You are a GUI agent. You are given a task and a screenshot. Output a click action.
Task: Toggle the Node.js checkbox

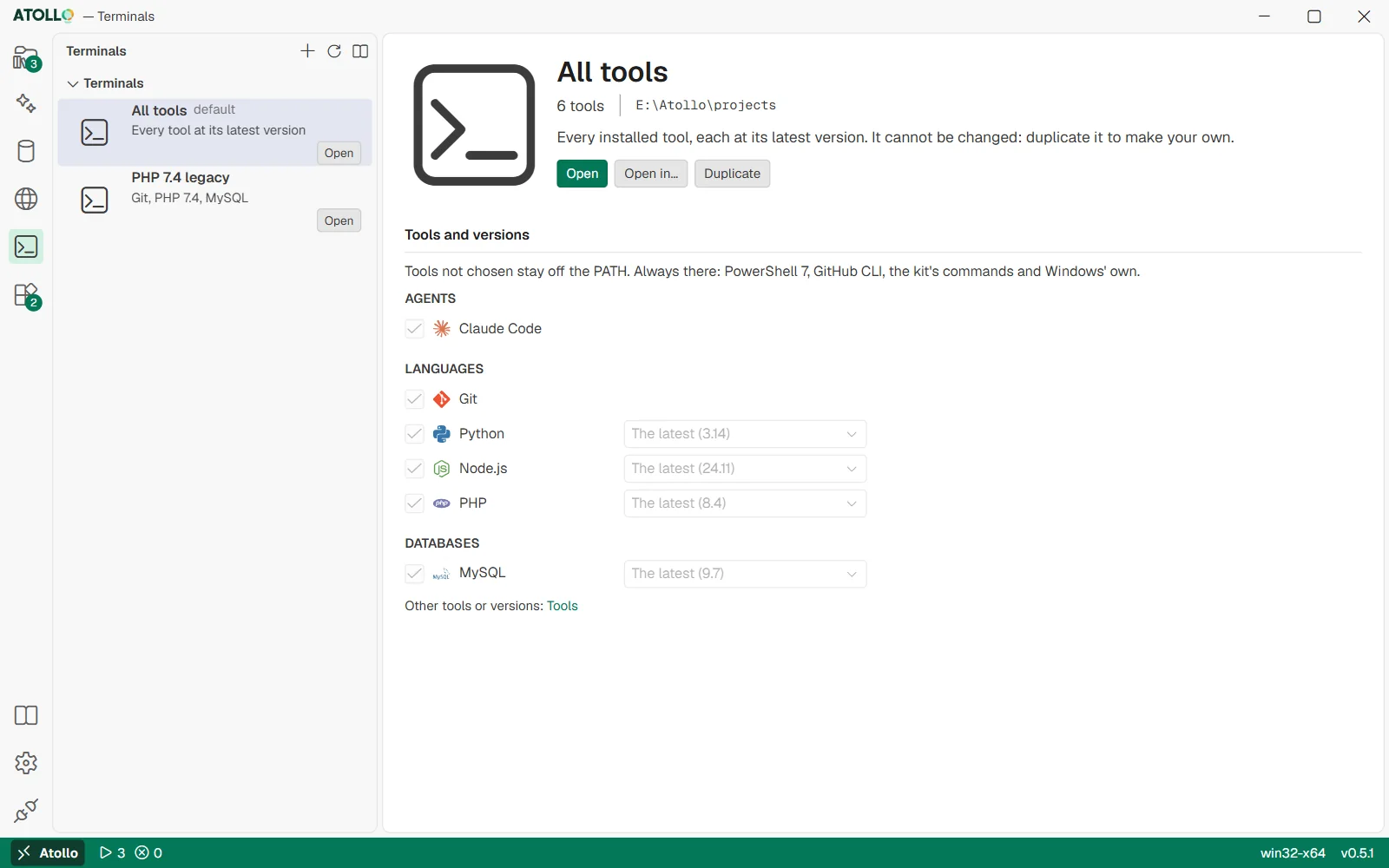[x=414, y=469]
